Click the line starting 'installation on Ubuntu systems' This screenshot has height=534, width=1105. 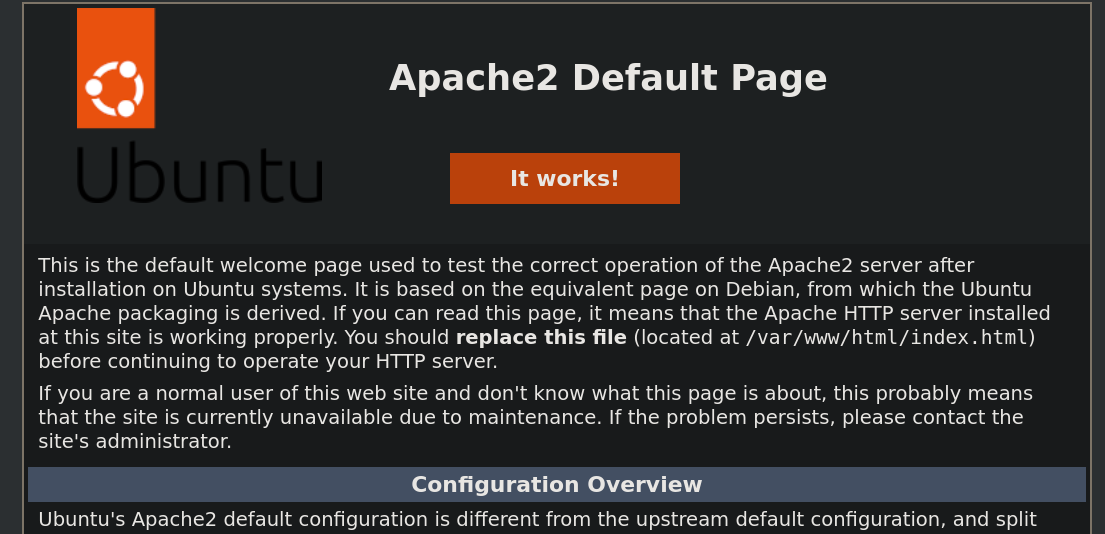(534, 290)
